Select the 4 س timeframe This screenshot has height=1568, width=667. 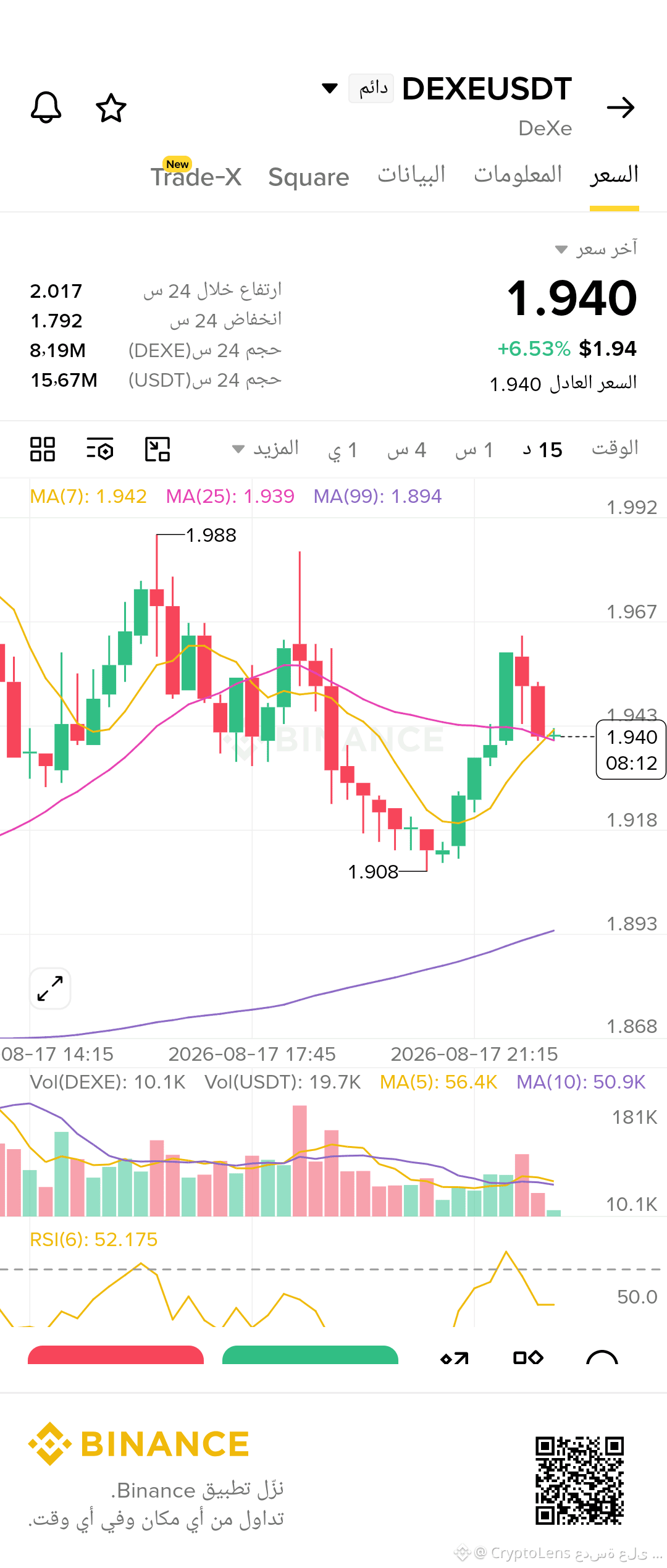click(407, 450)
